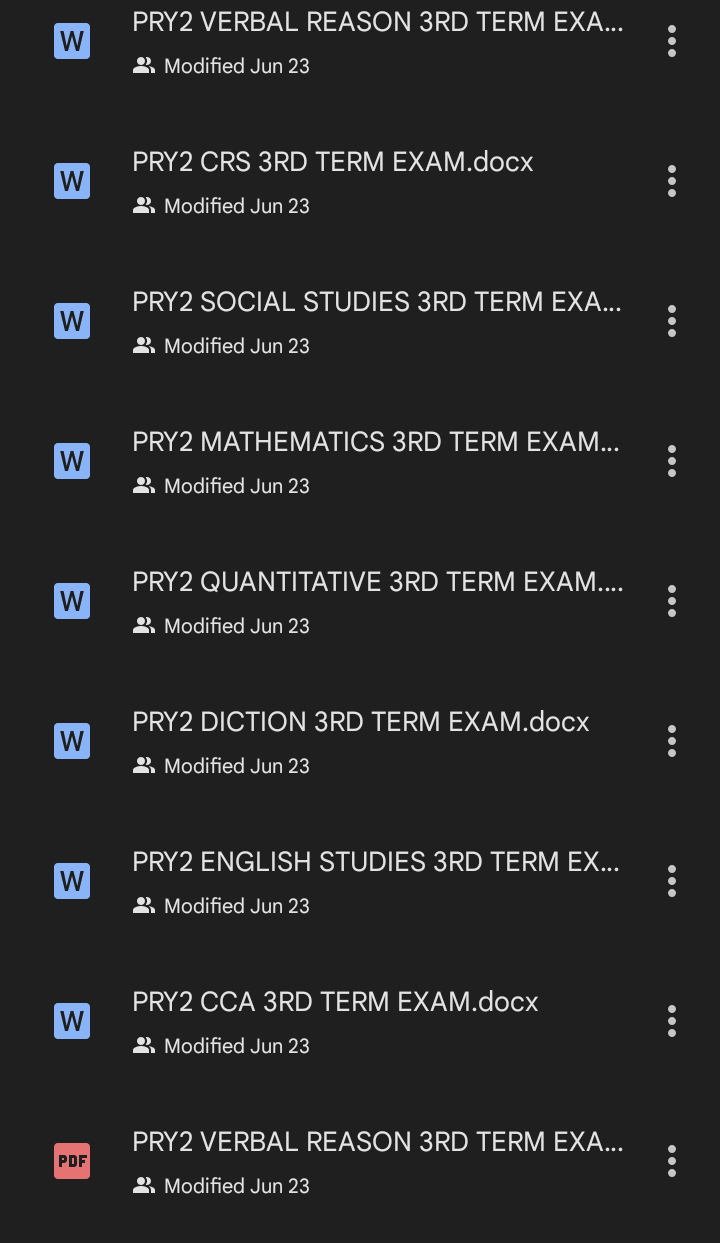Open three-dot menu for PRY2 DICTION exam

[672, 741]
